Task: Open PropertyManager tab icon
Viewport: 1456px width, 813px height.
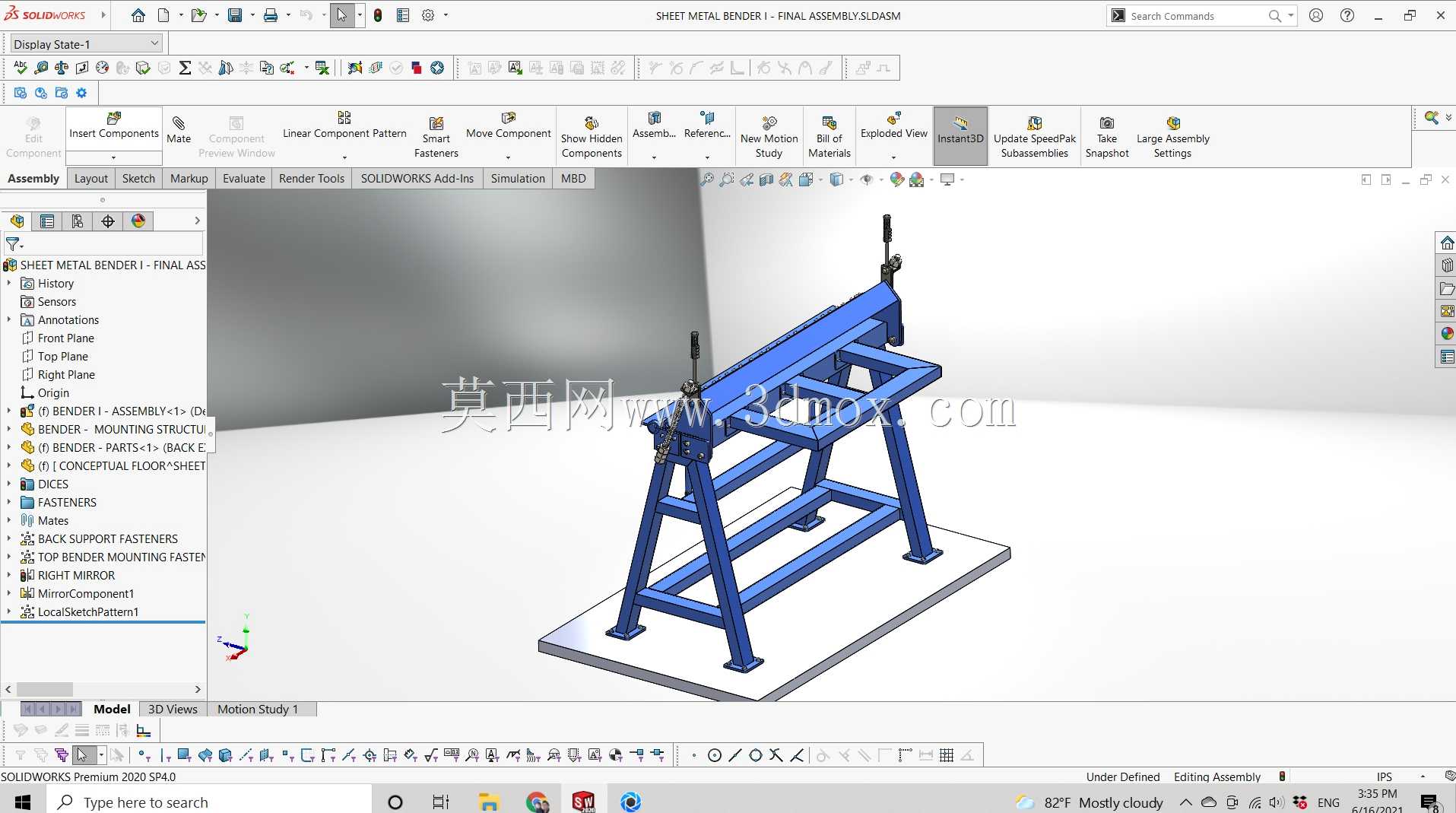Action: (47, 221)
